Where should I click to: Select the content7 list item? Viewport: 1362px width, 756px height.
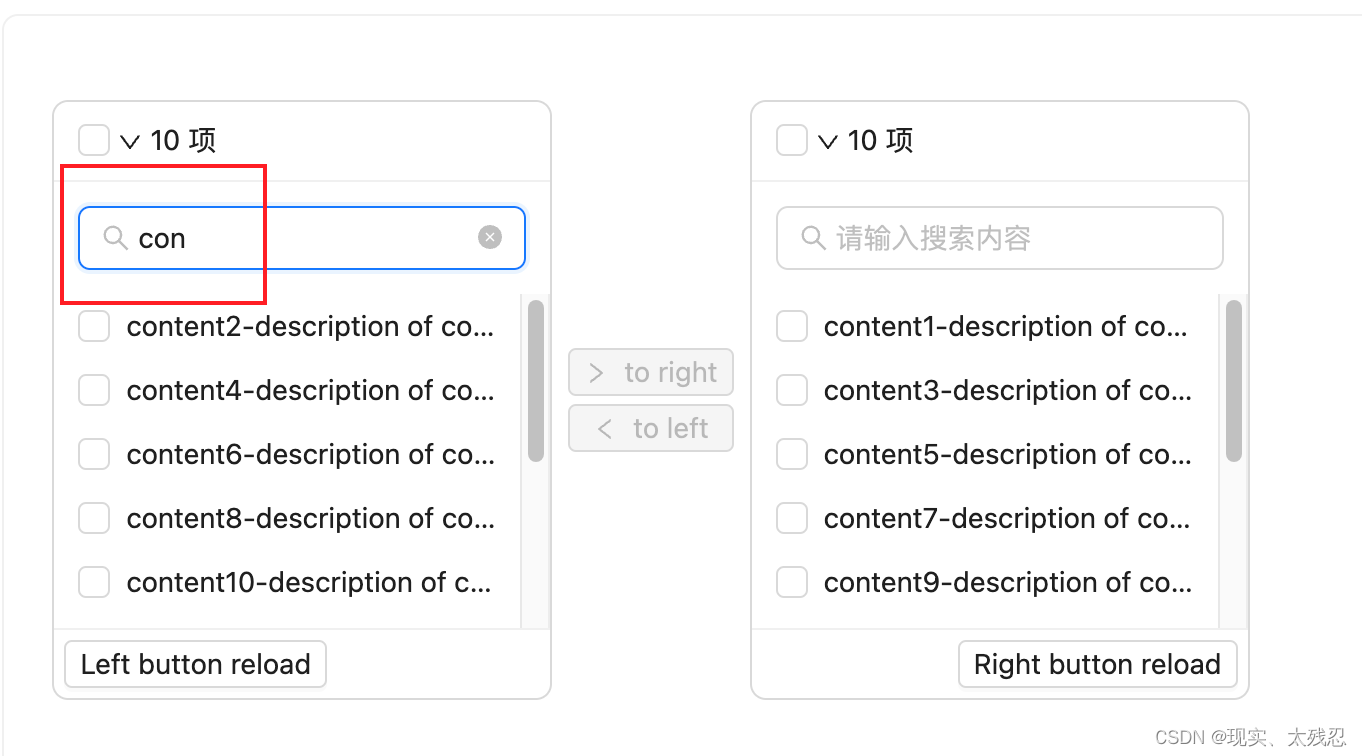click(986, 518)
